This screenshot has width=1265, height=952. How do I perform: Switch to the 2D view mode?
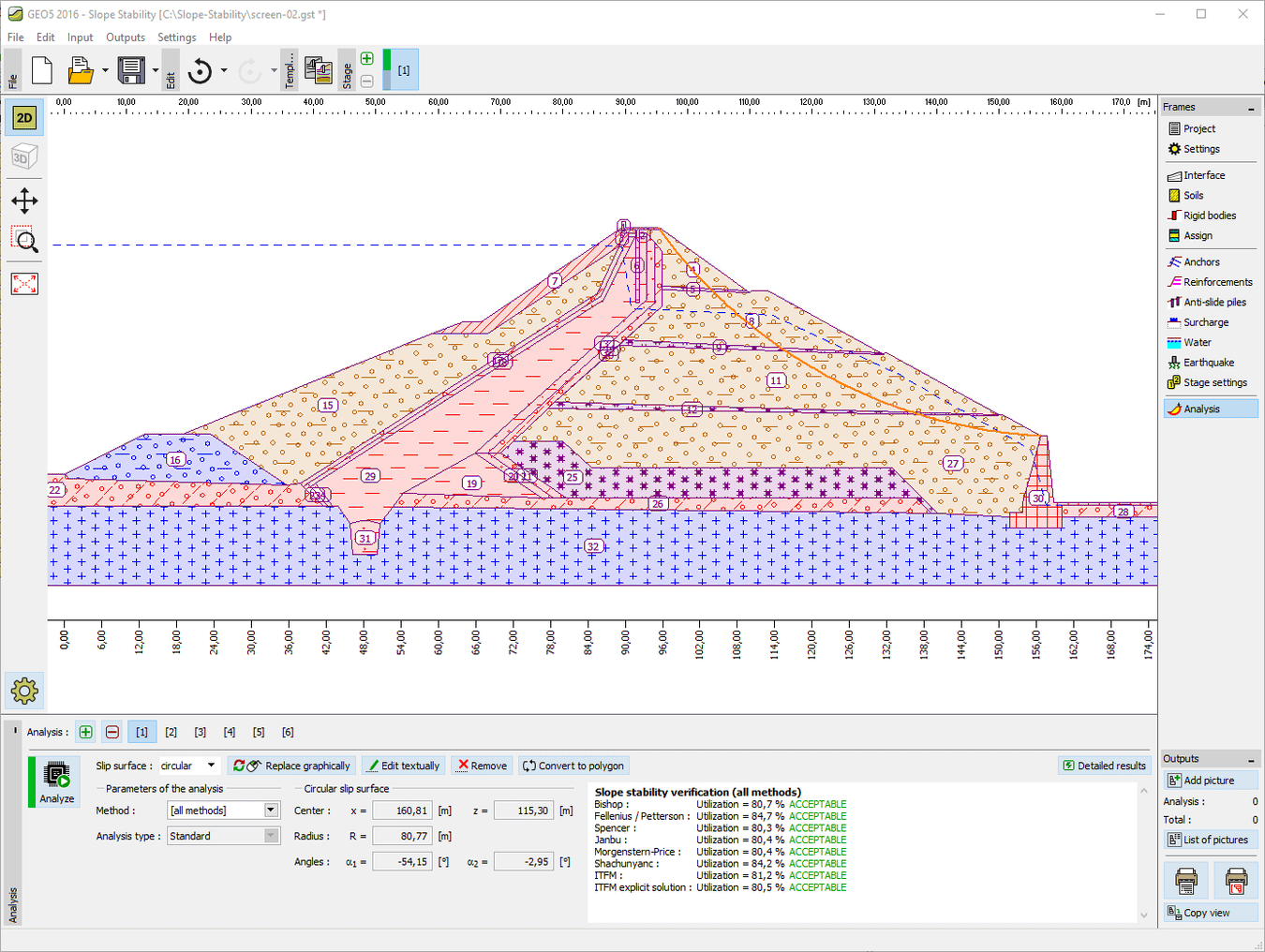23,117
